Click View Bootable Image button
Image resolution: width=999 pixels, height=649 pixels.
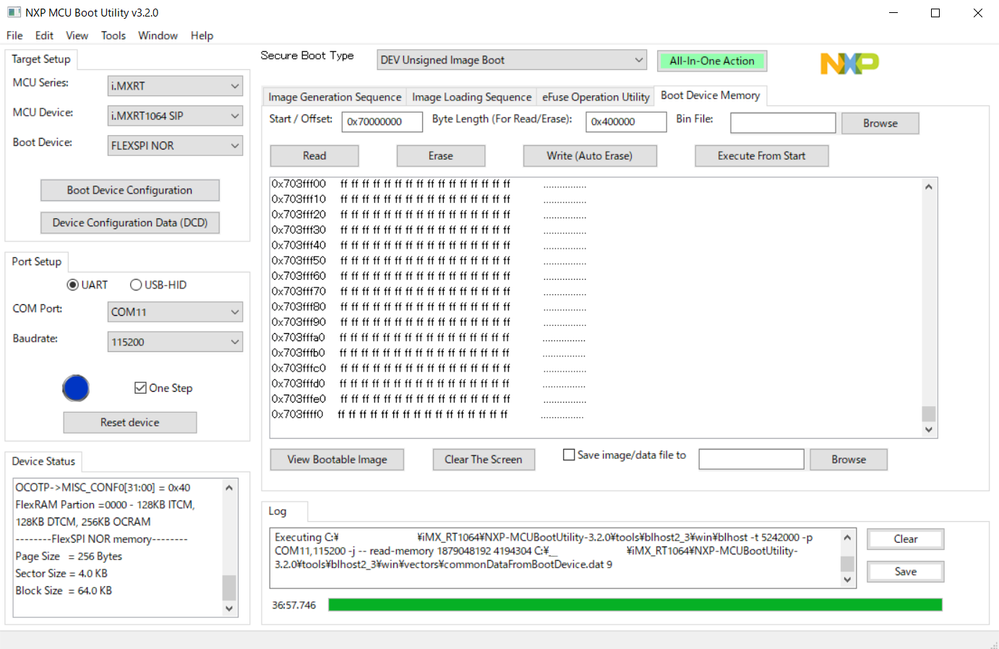click(337, 459)
